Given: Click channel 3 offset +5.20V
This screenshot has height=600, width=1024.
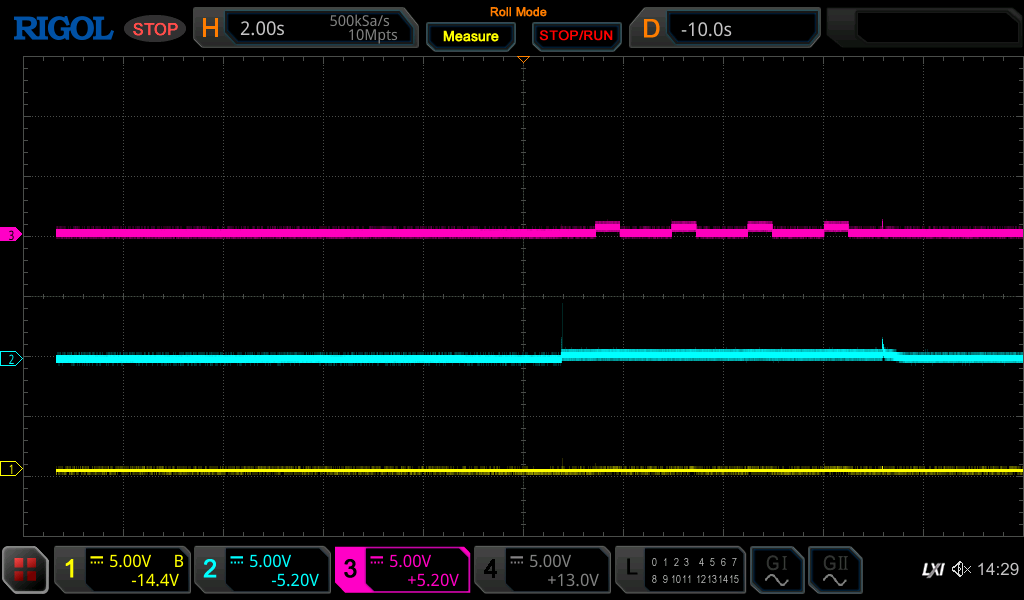Looking at the screenshot, I should pyautogui.click(x=433, y=580).
